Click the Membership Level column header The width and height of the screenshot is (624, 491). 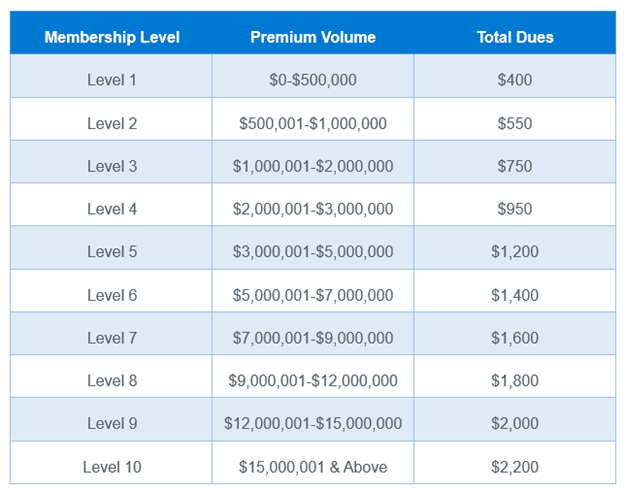click(x=111, y=37)
